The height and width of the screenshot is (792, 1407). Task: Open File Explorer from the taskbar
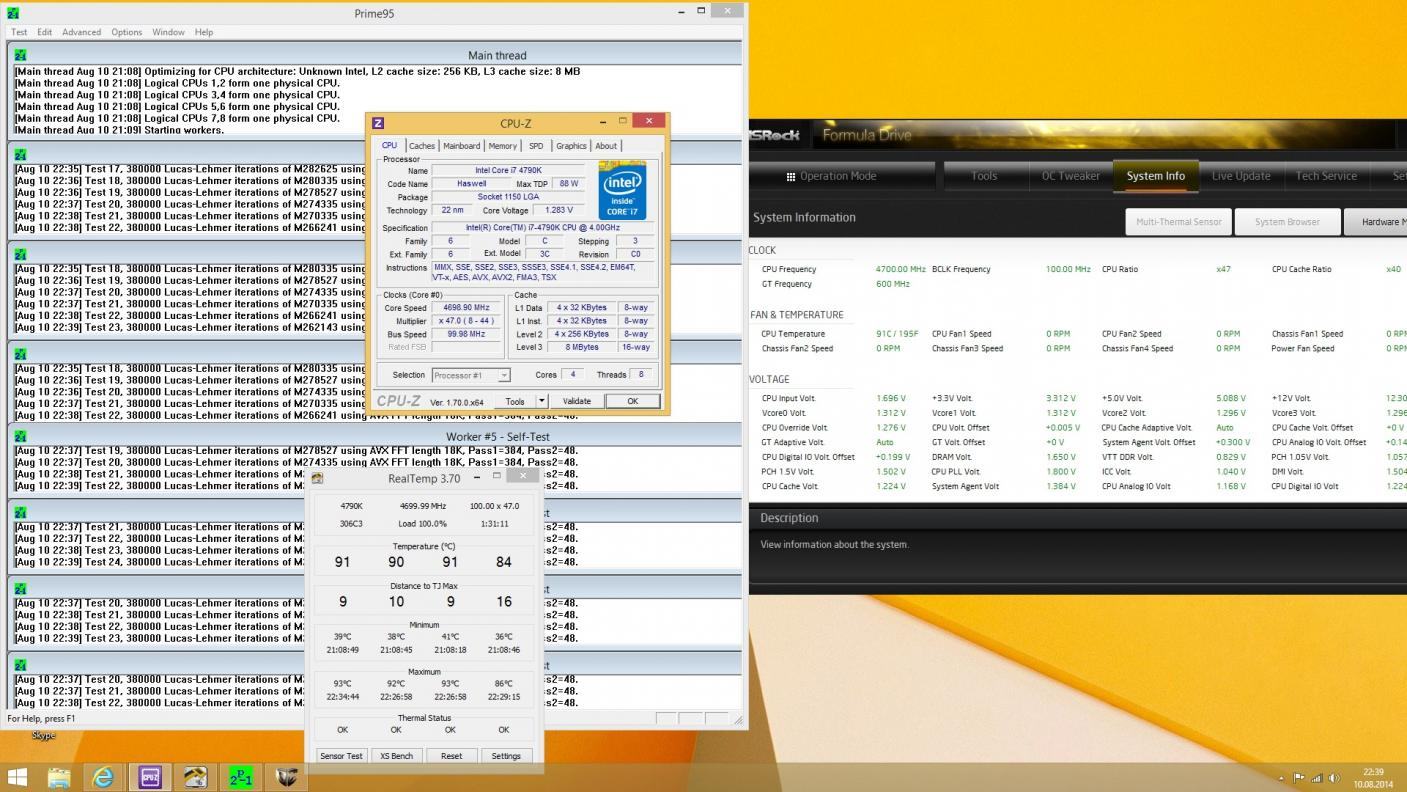point(59,777)
